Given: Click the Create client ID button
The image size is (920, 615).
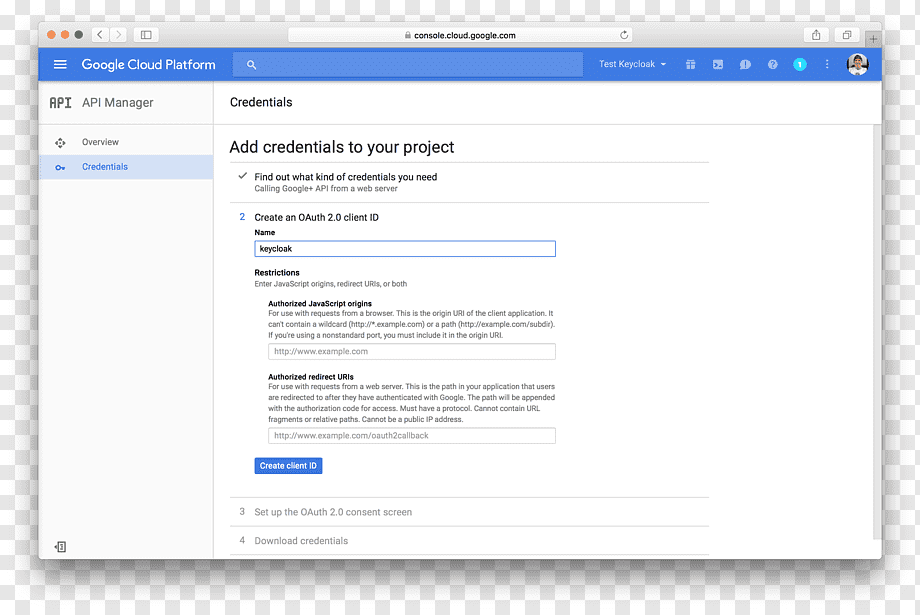Looking at the screenshot, I should [x=288, y=465].
